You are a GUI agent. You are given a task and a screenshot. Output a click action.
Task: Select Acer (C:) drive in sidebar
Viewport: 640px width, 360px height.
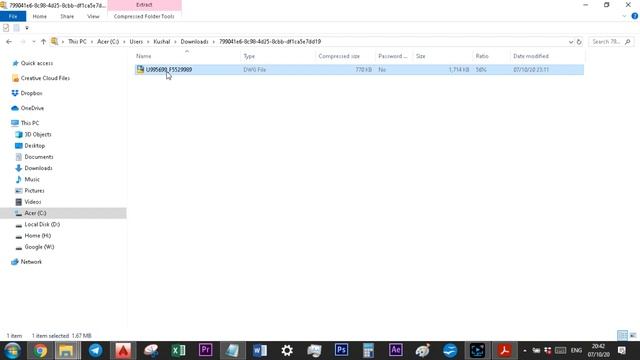[x=35, y=213]
